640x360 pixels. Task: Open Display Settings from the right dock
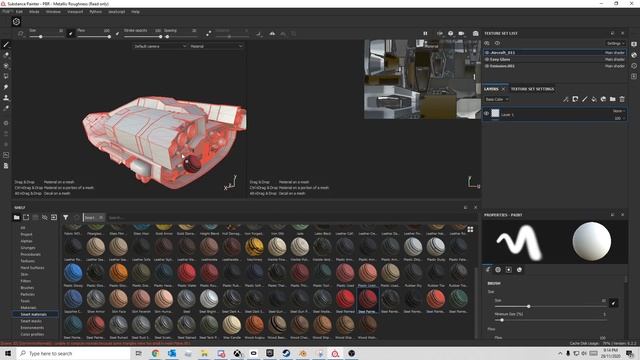(634, 44)
